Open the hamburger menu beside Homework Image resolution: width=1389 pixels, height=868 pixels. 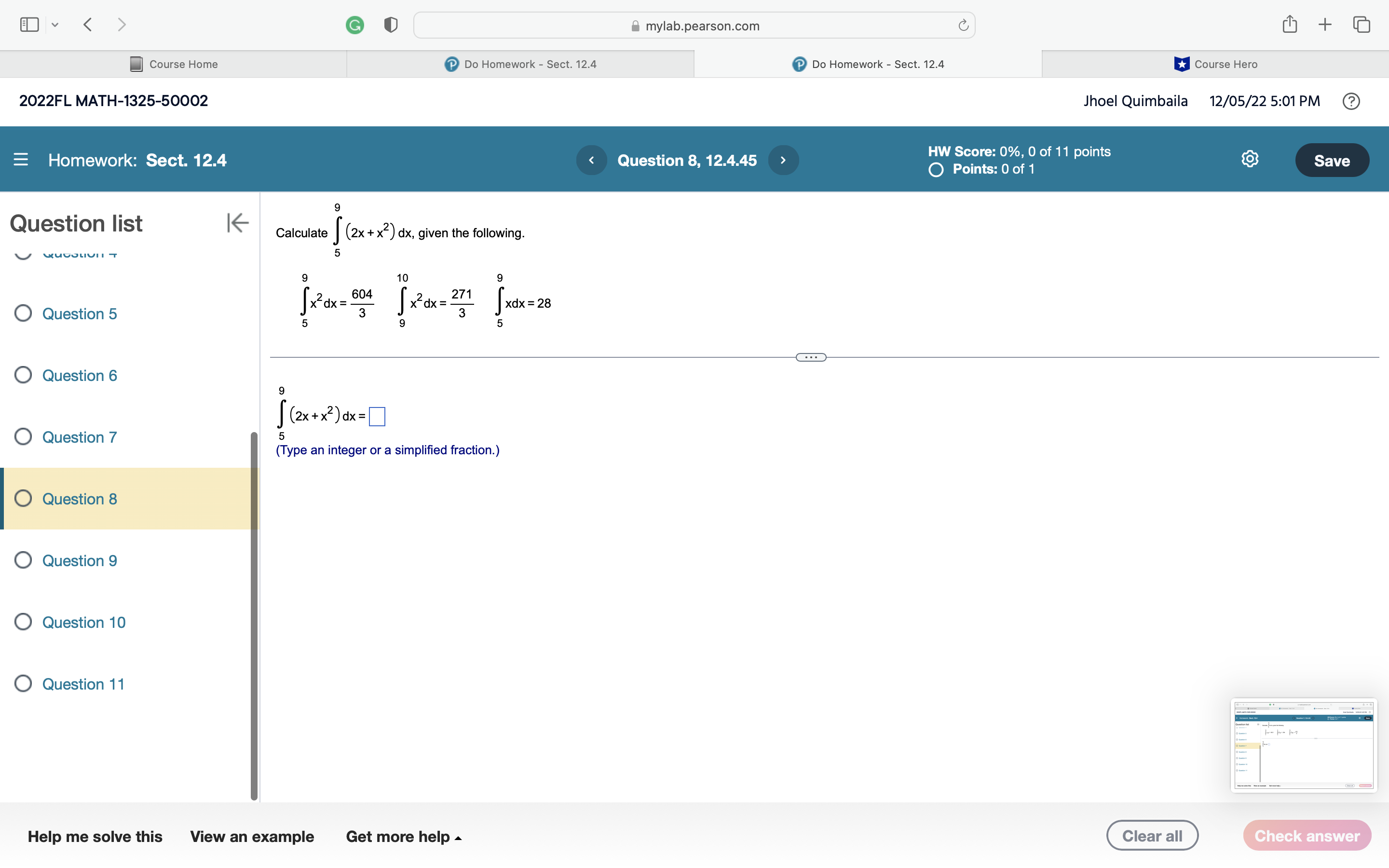(x=21, y=160)
